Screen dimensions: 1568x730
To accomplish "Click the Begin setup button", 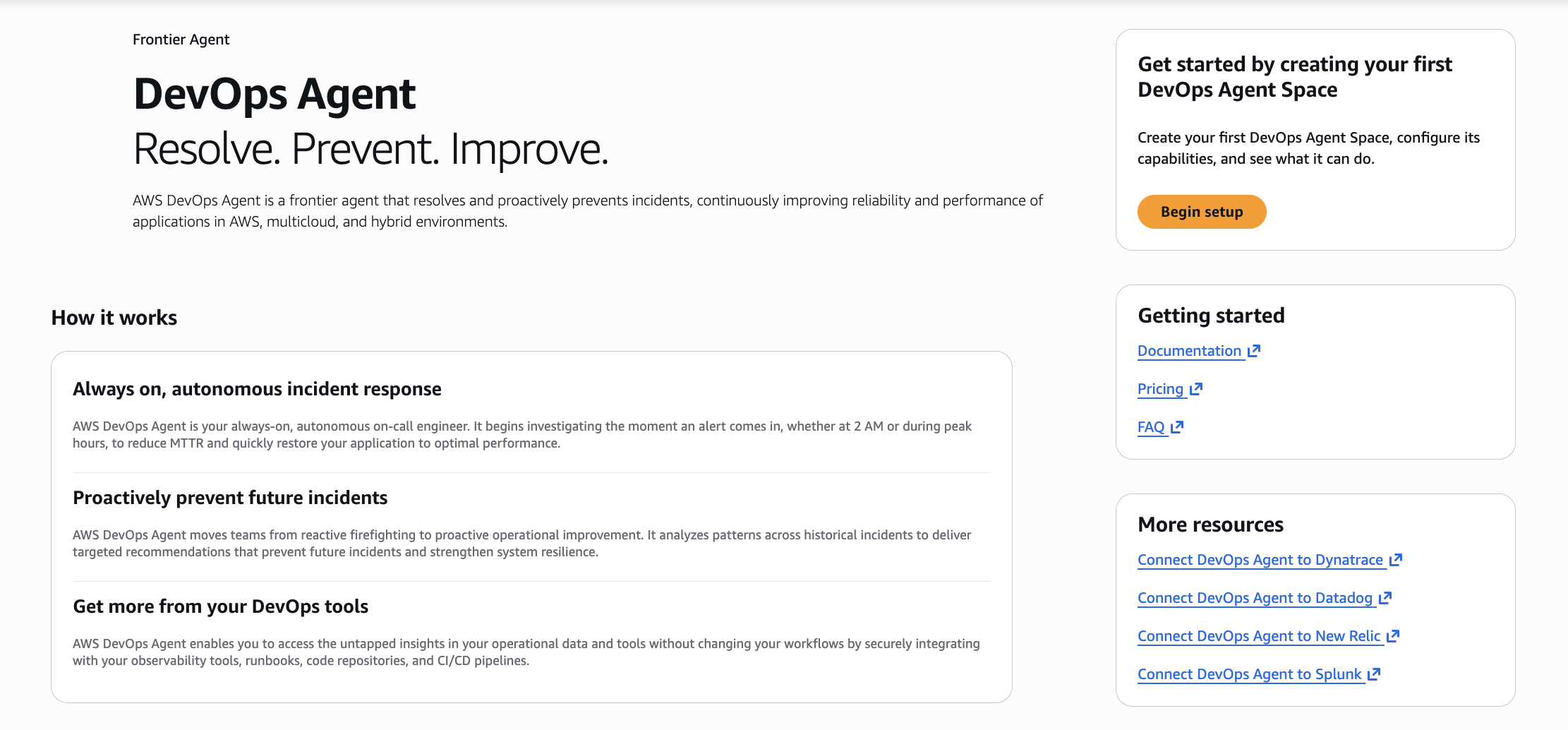I will tap(1201, 212).
